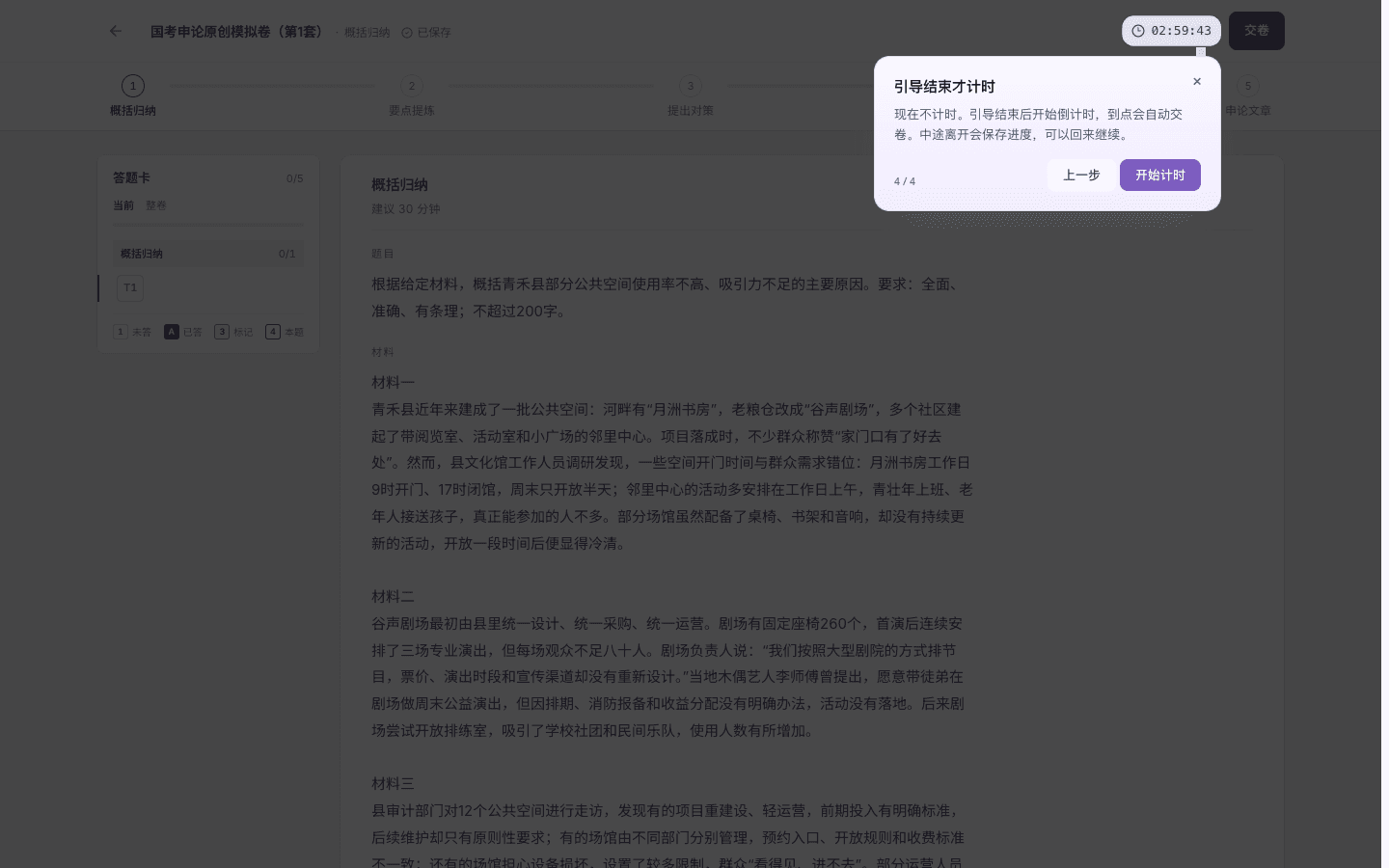Click the 材料三 heading
This screenshot has width=1389, height=868.
click(x=394, y=784)
